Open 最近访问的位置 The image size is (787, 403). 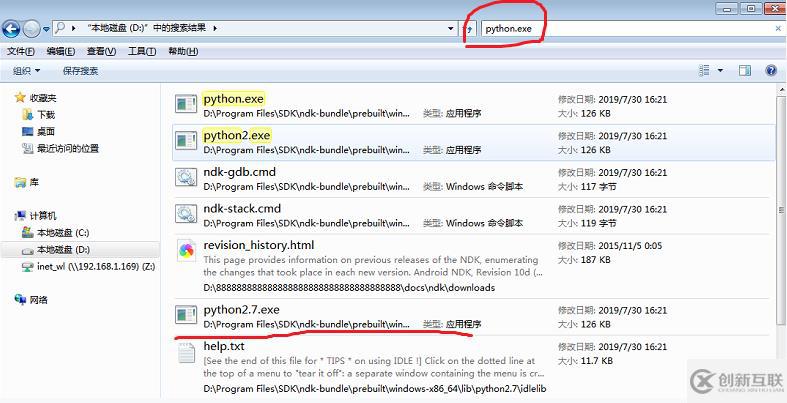[x=68, y=149]
